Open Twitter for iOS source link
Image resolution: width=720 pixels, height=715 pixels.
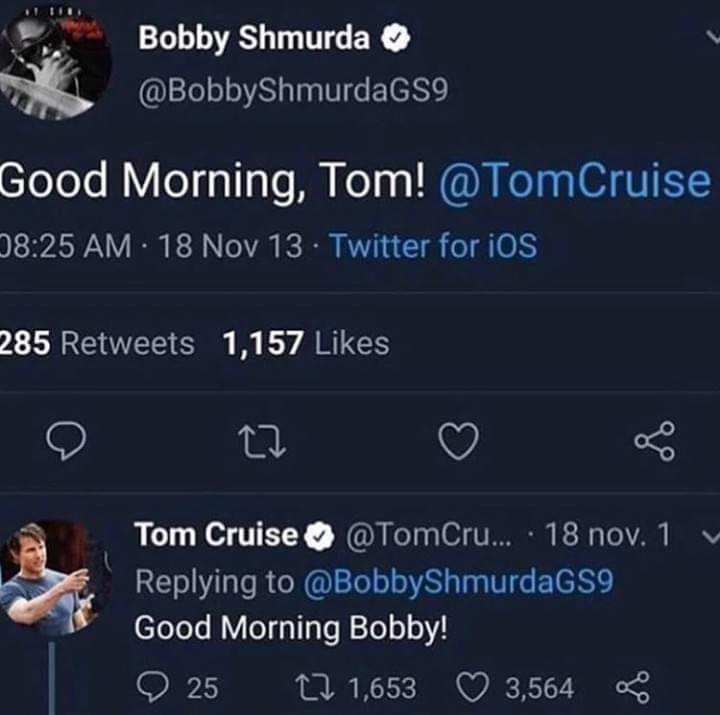point(432,245)
